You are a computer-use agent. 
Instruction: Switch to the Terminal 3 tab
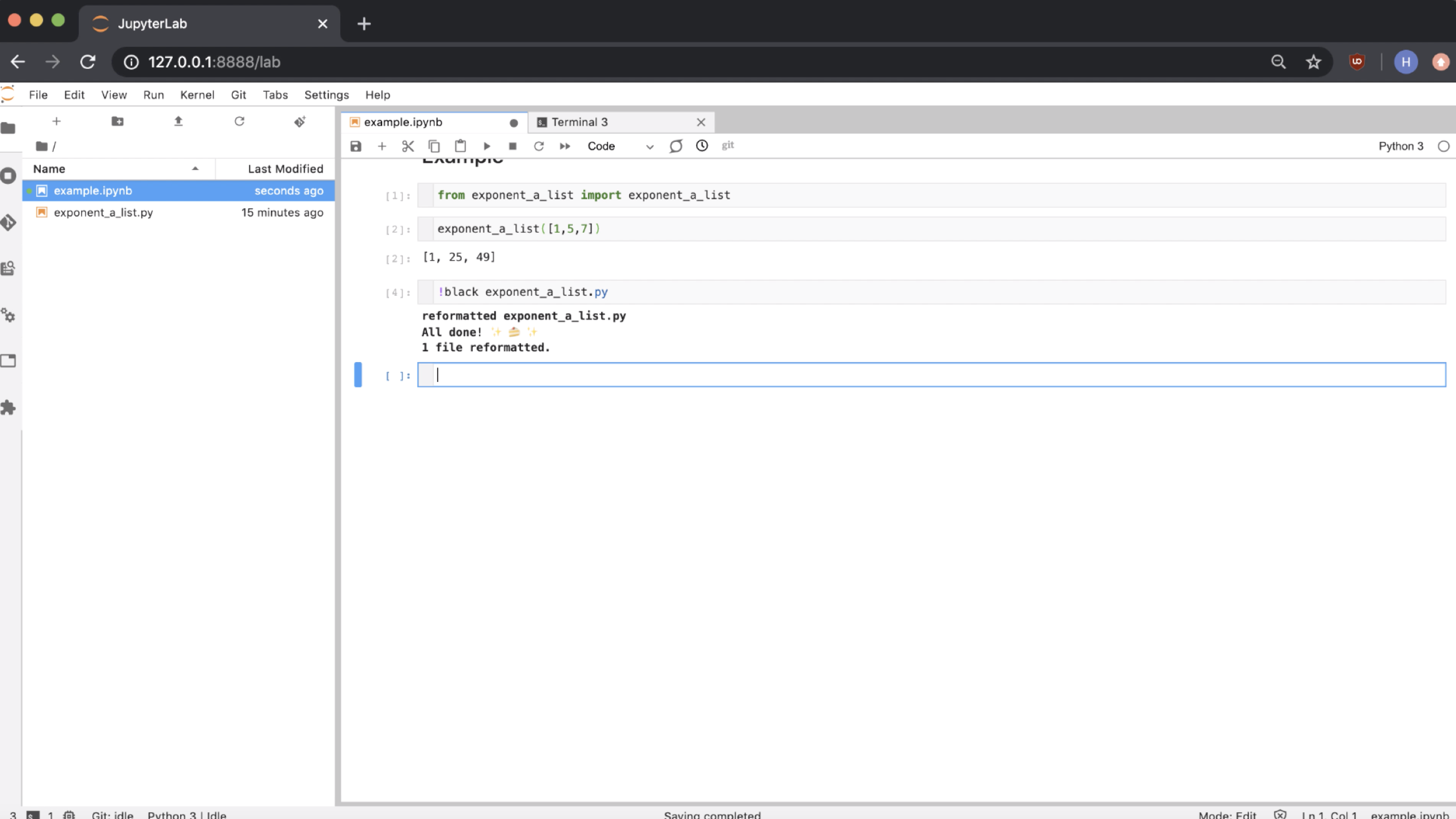[579, 123]
